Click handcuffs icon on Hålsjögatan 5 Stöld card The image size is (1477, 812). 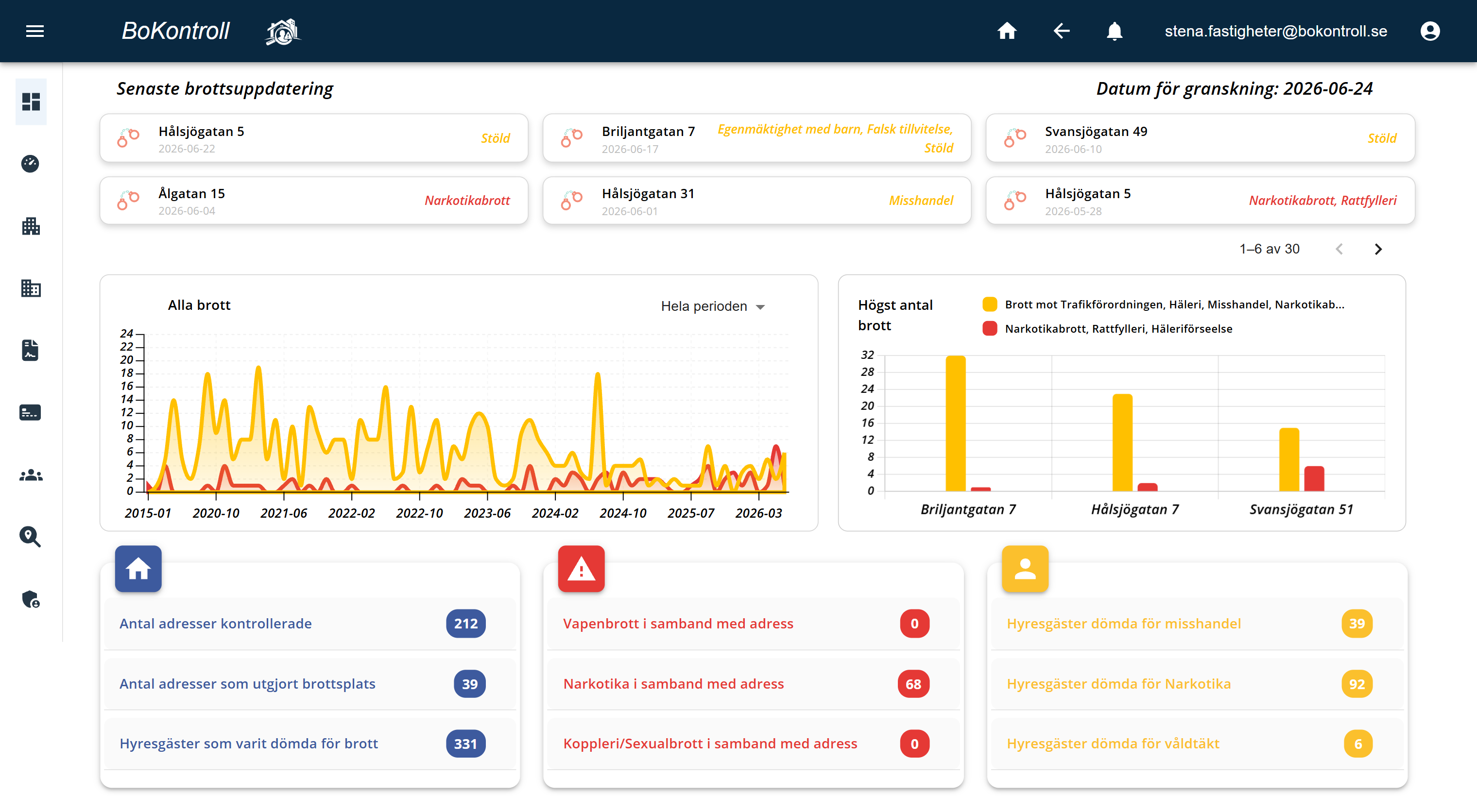128,137
